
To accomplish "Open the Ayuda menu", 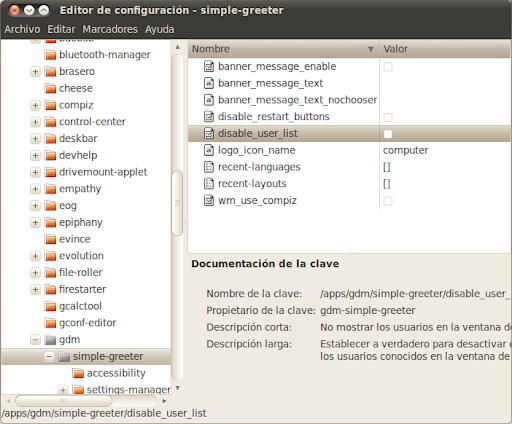I will point(159,29).
